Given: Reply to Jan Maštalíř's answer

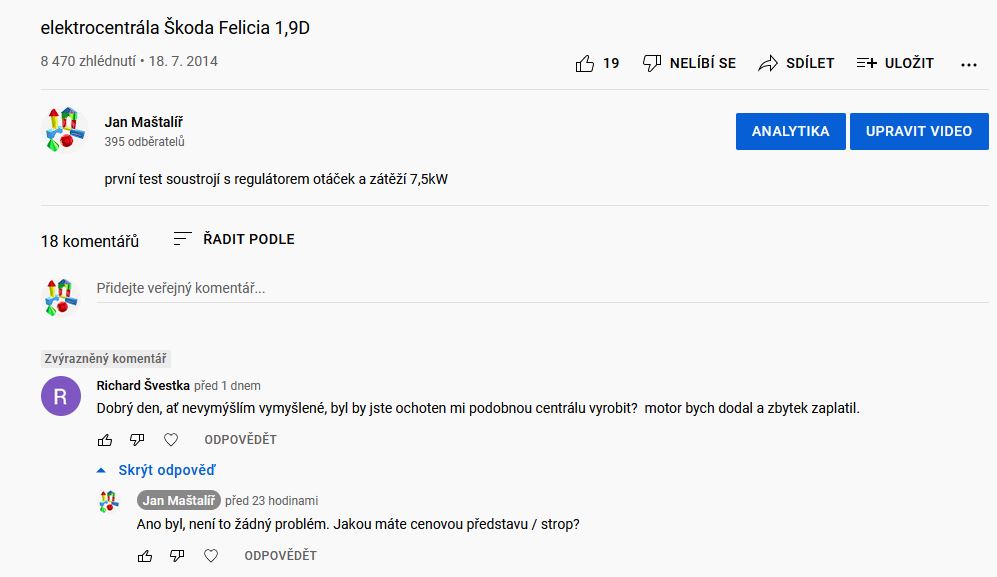Looking at the screenshot, I should click(280, 556).
